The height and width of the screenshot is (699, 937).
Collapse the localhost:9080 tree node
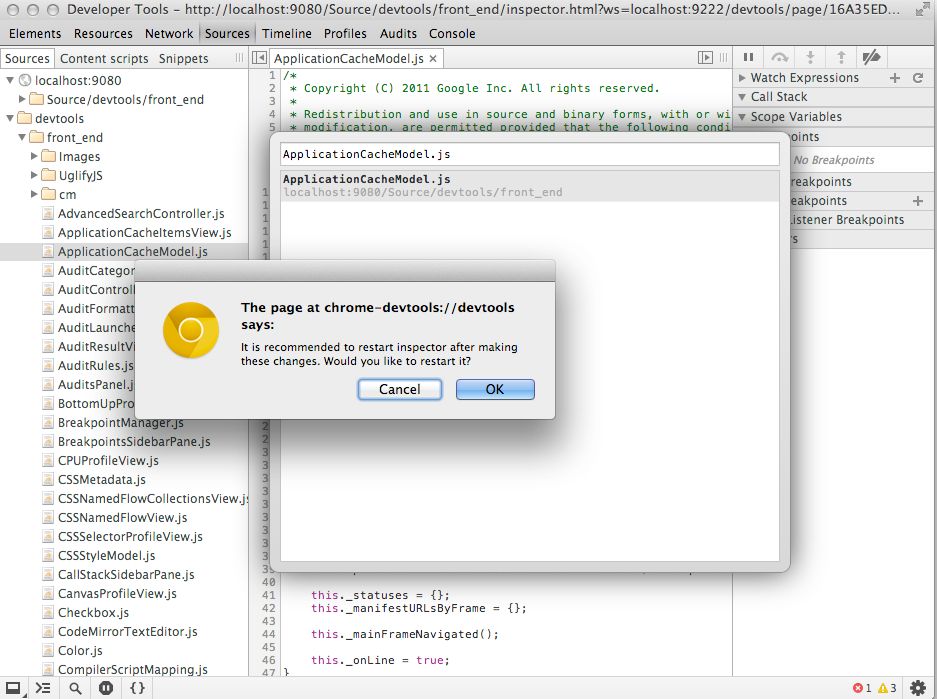coord(10,80)
